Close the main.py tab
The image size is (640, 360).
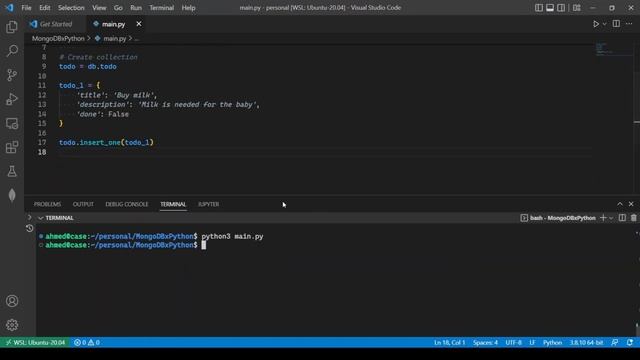[x=139, y=24]
